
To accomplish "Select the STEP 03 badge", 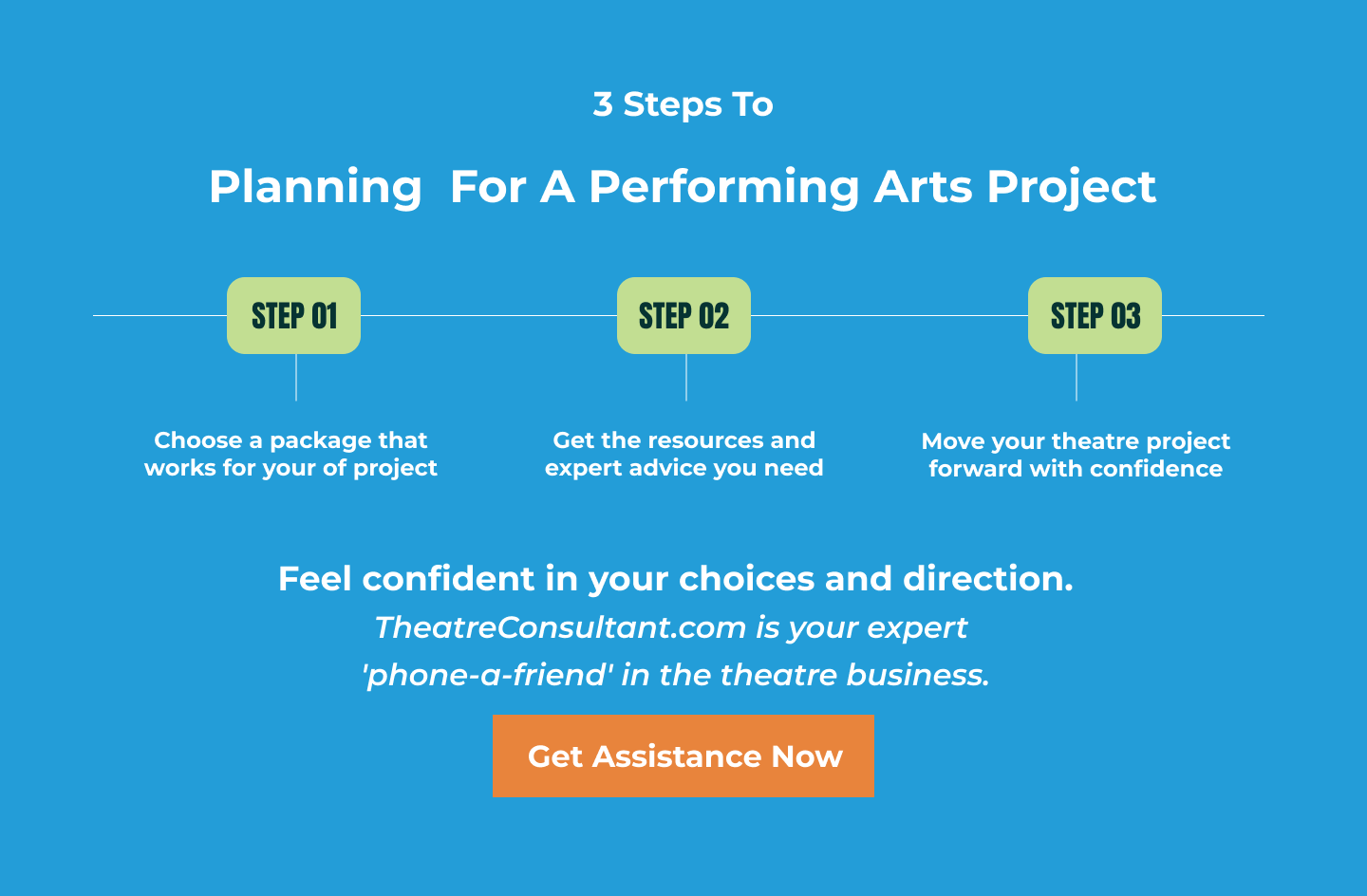I will pos(1095,315).
